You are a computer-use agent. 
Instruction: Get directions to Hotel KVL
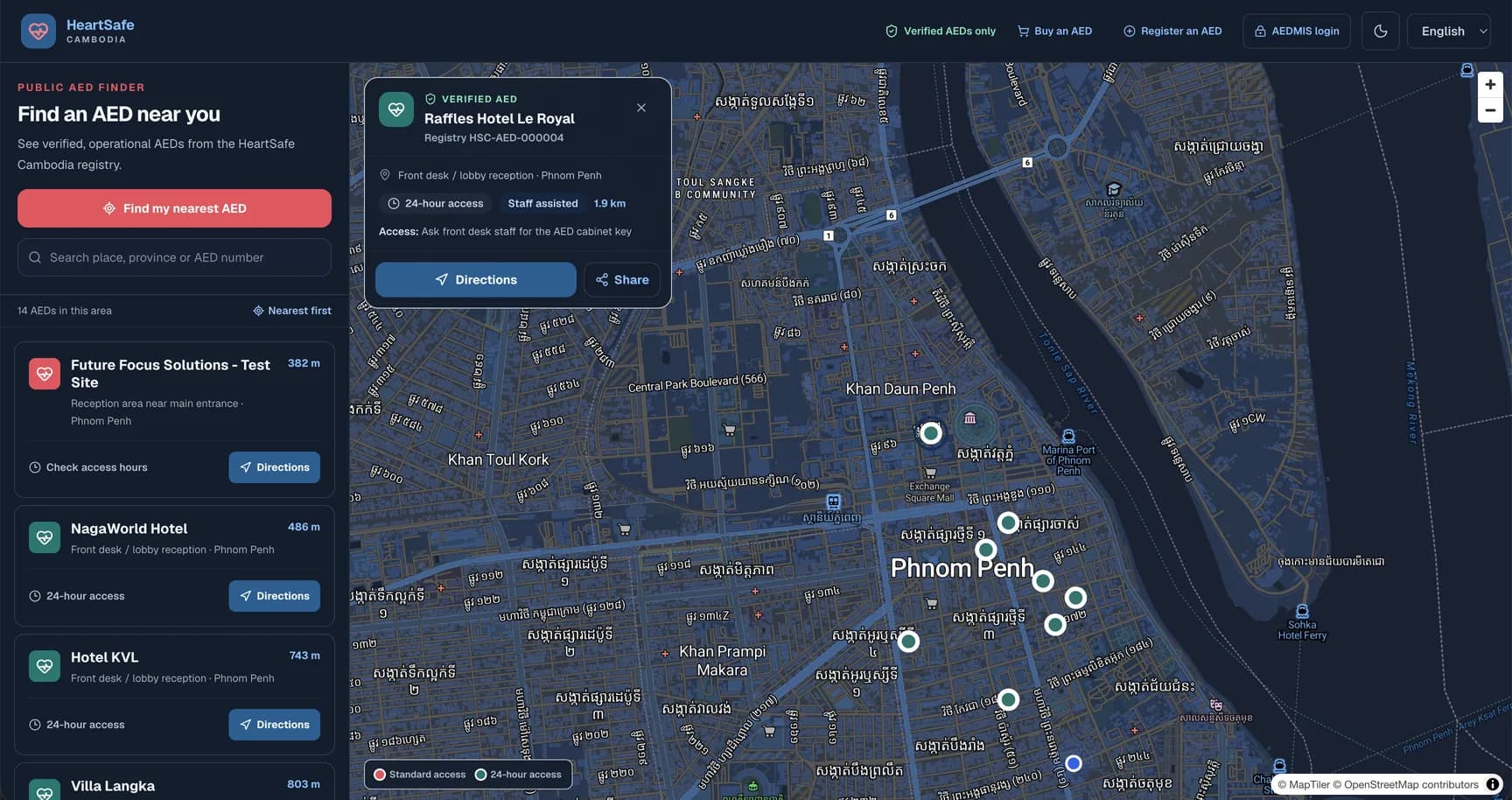pos(275,725)
